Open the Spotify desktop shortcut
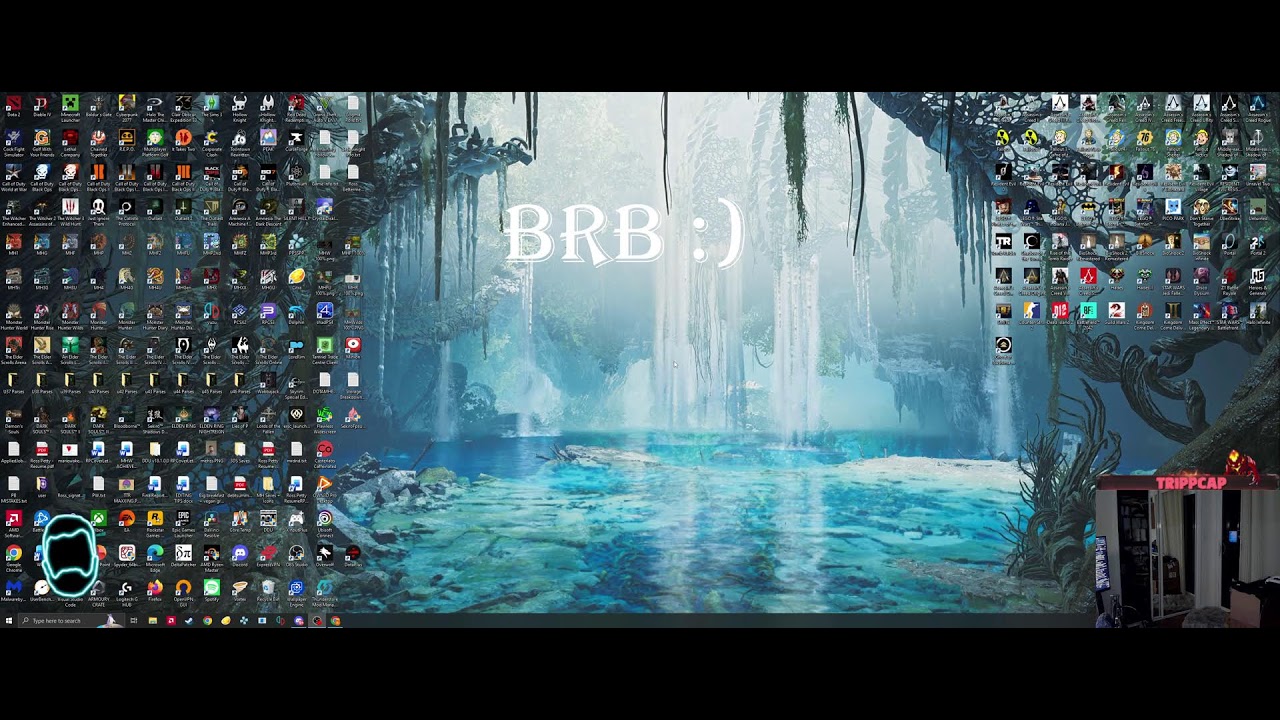Image resolution: width=1280 pixels, height=720 pixels. pos(211,591)
